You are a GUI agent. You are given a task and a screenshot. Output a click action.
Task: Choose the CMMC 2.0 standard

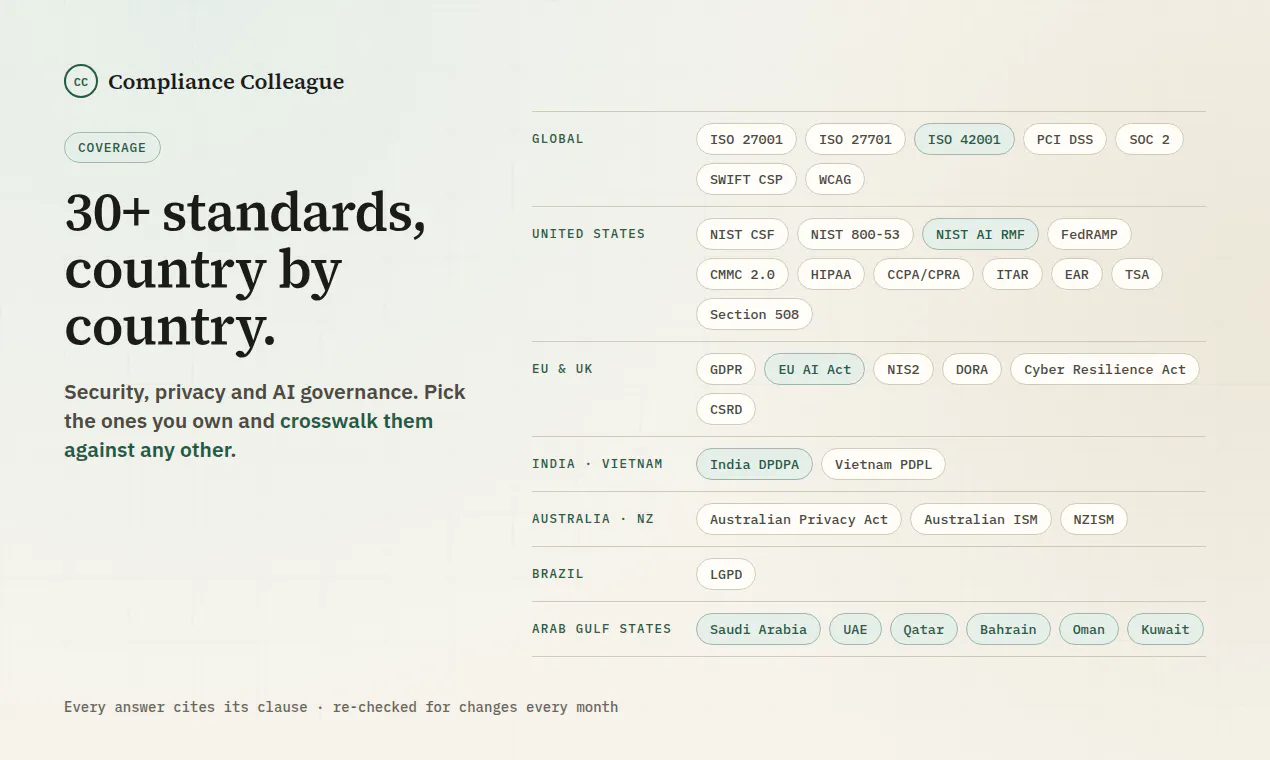[742, 274]
